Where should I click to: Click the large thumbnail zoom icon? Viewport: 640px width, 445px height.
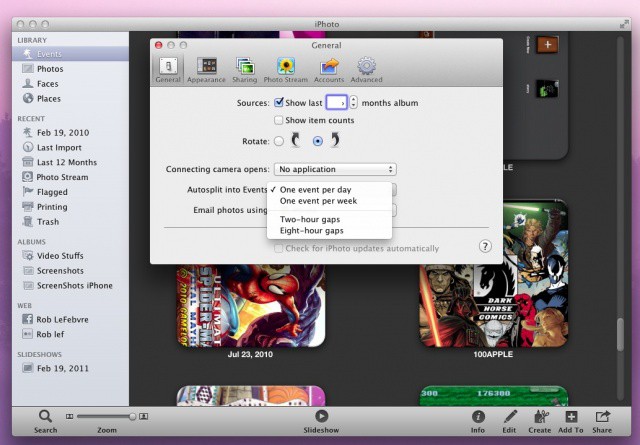coord(143,416)
